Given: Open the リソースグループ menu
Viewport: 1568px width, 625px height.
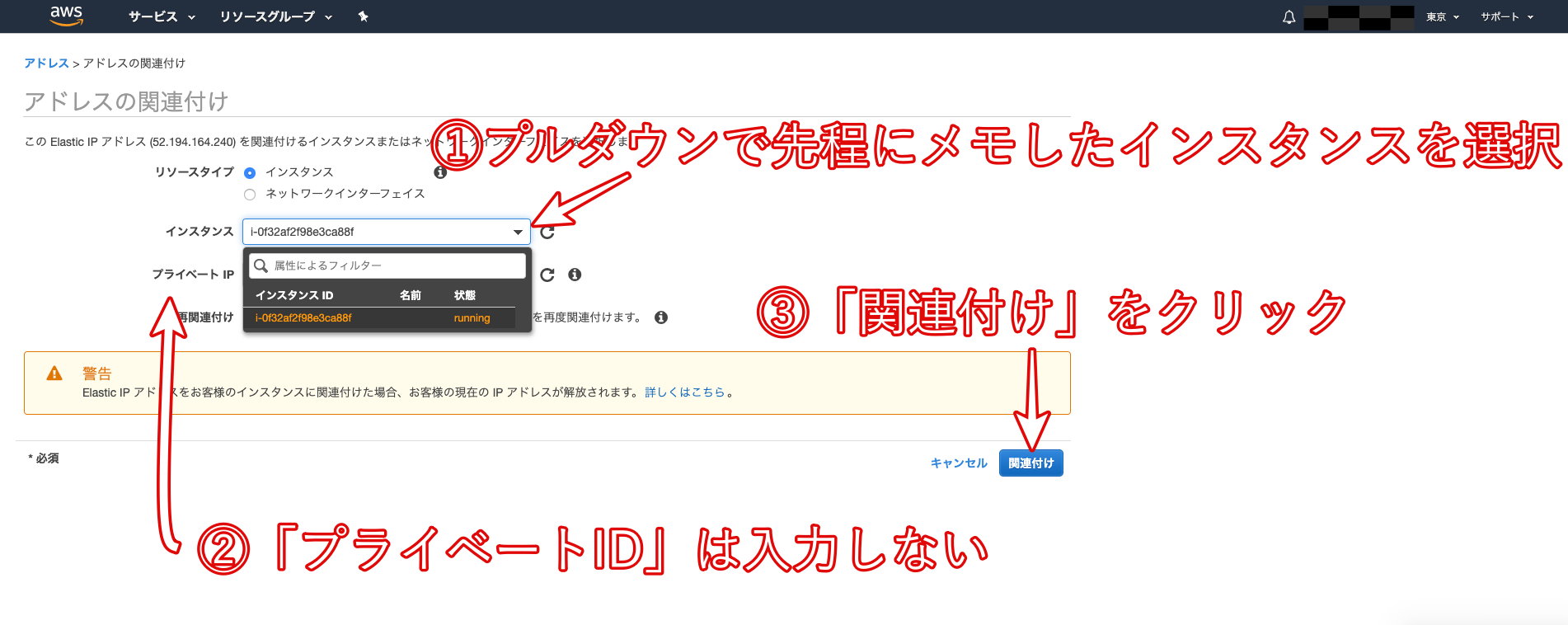Looking at the screenshot, I should tap(275, 16).
